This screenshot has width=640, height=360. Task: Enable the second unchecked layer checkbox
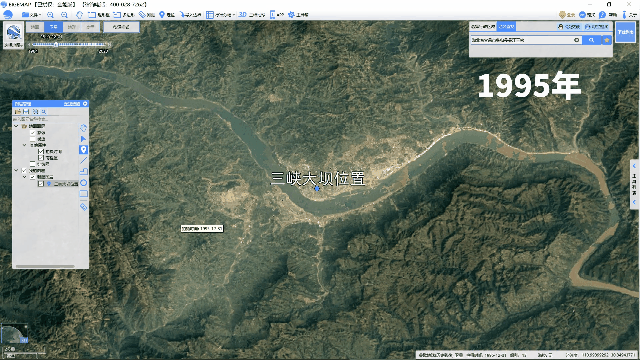coord(33,164)
